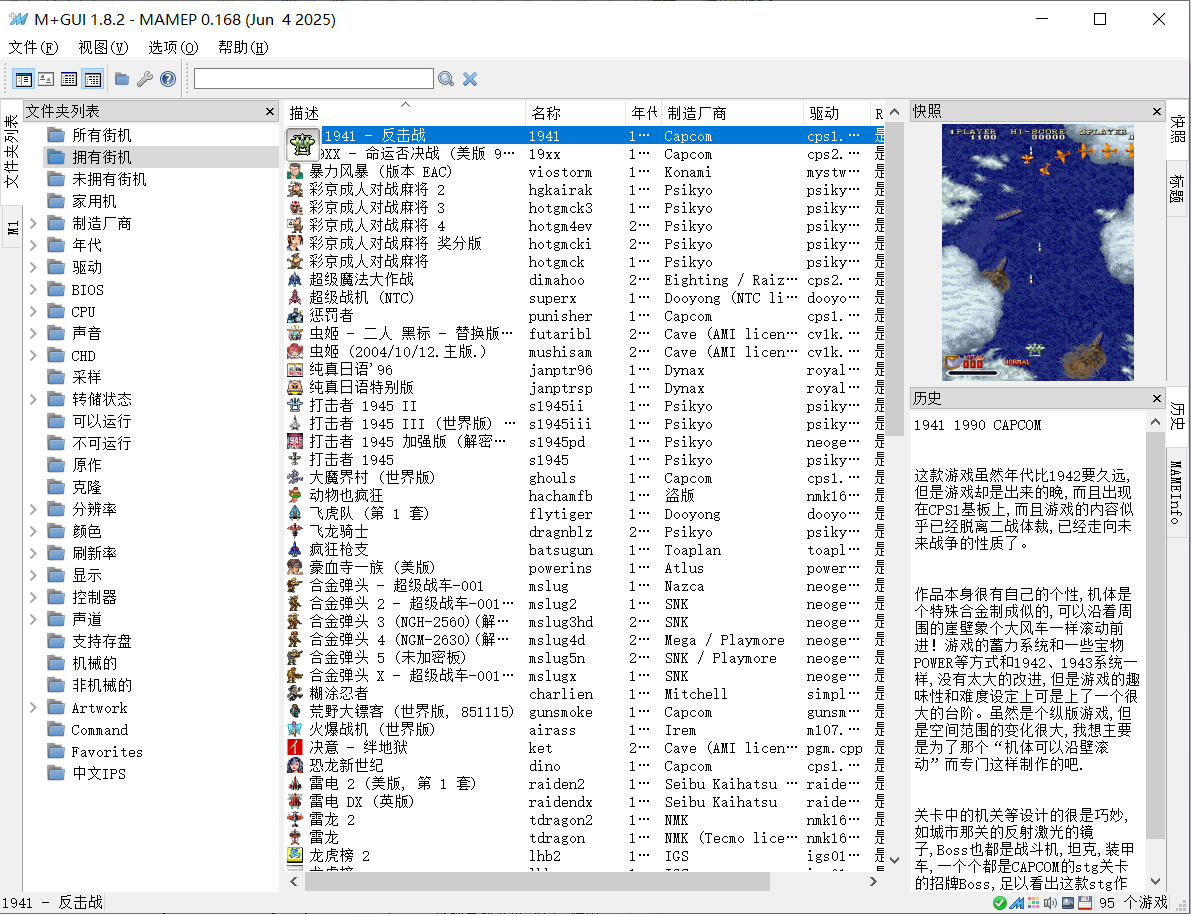Image resolution: width=1191 pixels, height=916 pixels.
Task: Focus the toolbar search text box
Action: pyautogui.click(x=314, y=78)
